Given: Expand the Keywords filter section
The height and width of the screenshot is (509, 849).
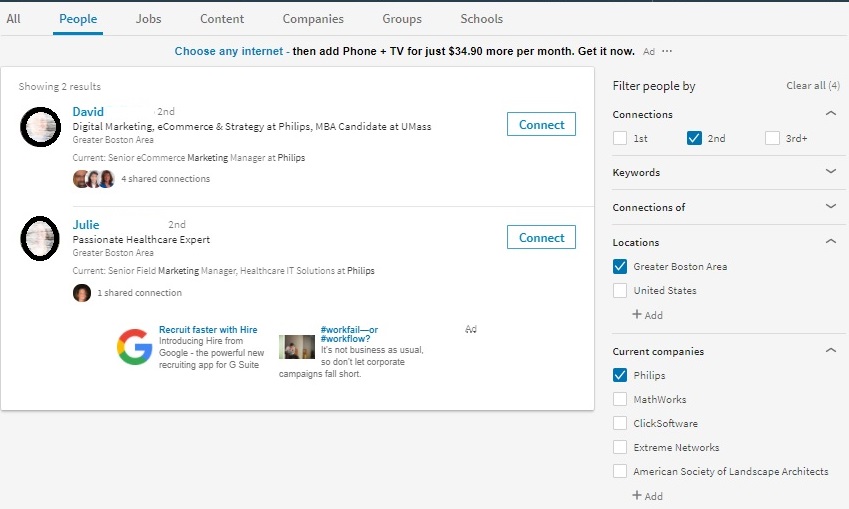Looking at the screenshot, I should point(831,171).
